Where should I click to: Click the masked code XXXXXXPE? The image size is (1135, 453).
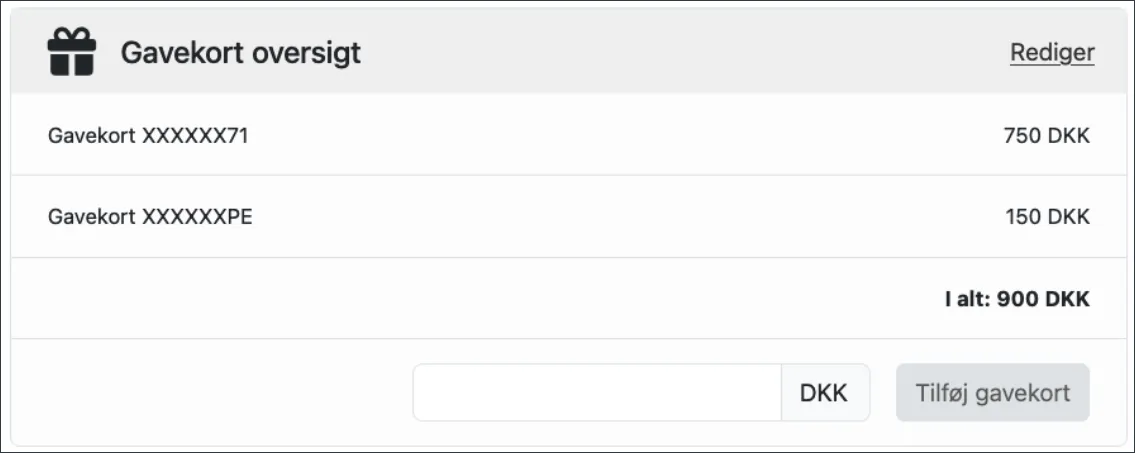[197, 216]
